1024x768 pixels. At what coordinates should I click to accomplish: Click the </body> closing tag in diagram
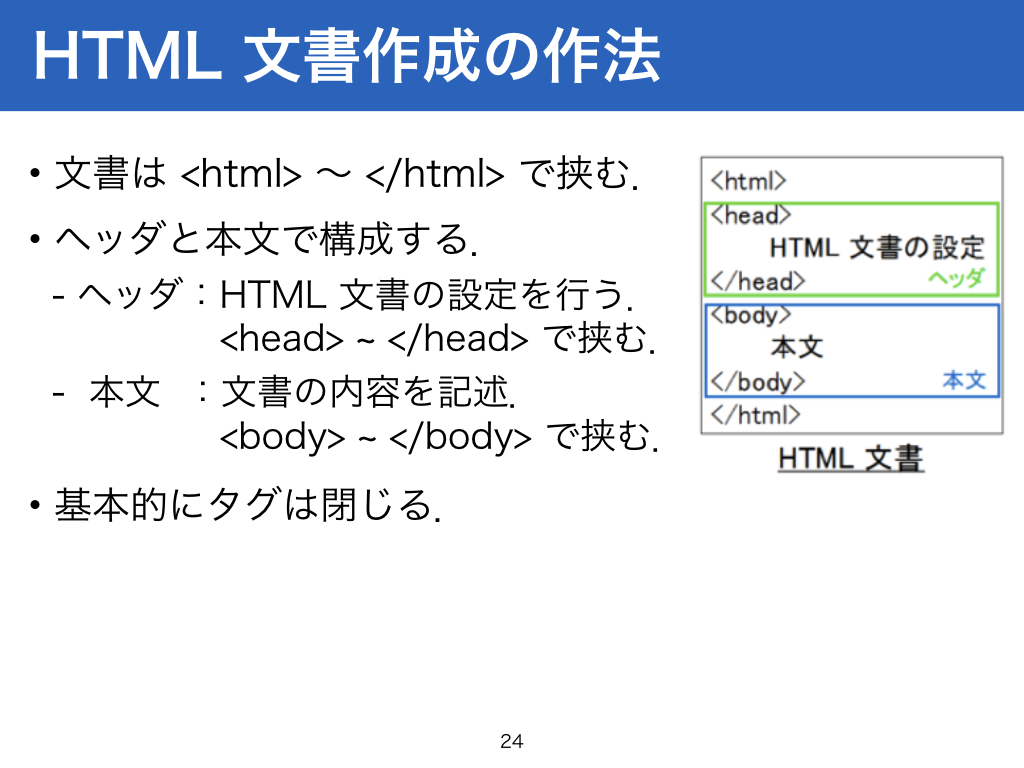[x=758, y=381]
